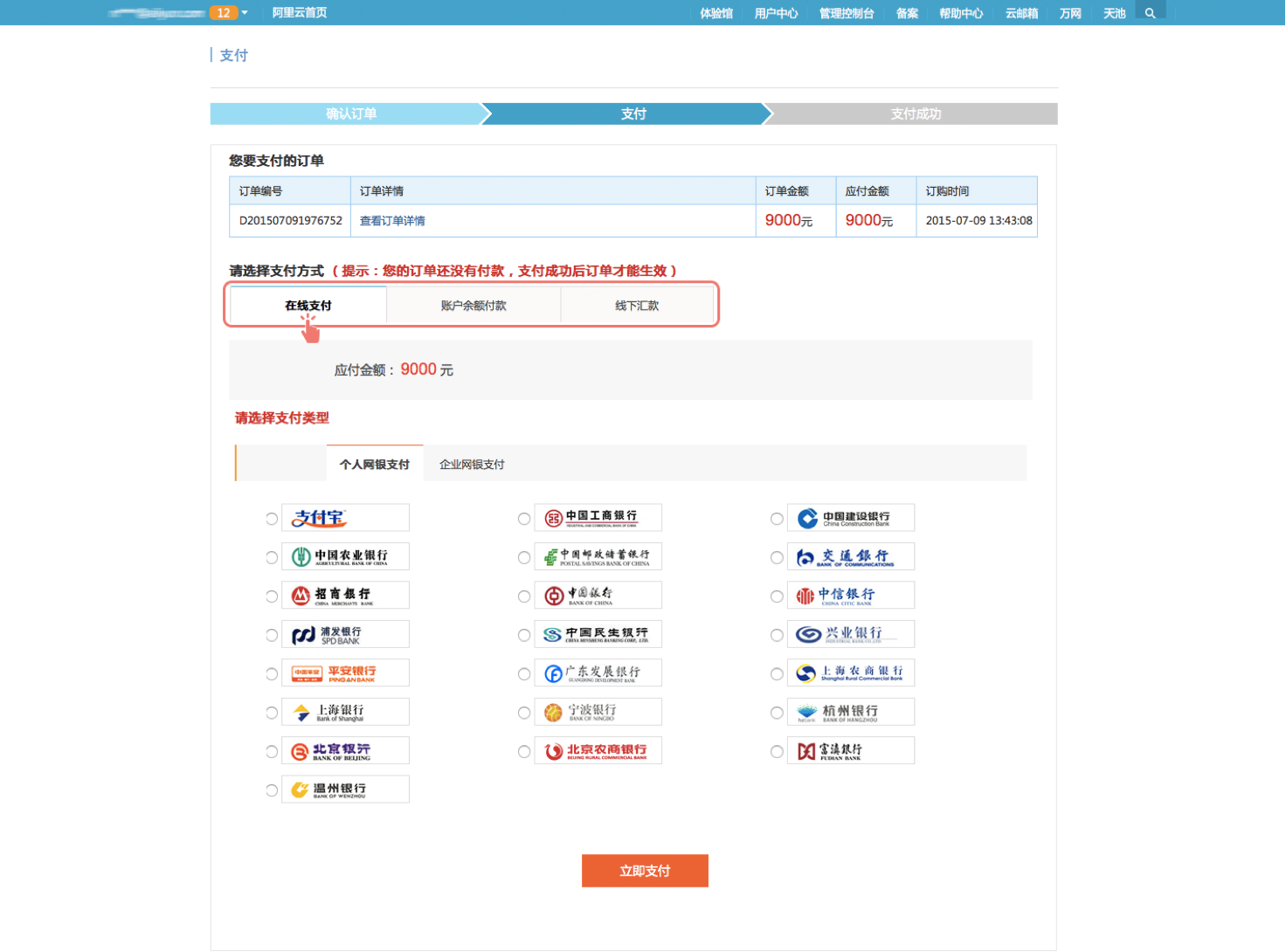1286x952 pixels.
Task: Switch to the 账户余额付款 payment tab
Action: [474, 306]
